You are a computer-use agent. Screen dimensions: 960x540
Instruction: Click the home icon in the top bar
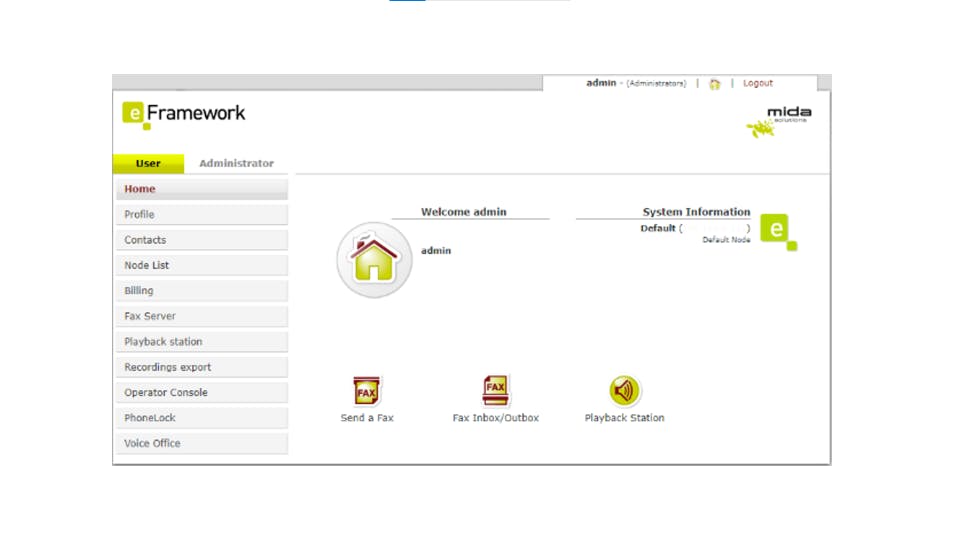tap(714, 84)
